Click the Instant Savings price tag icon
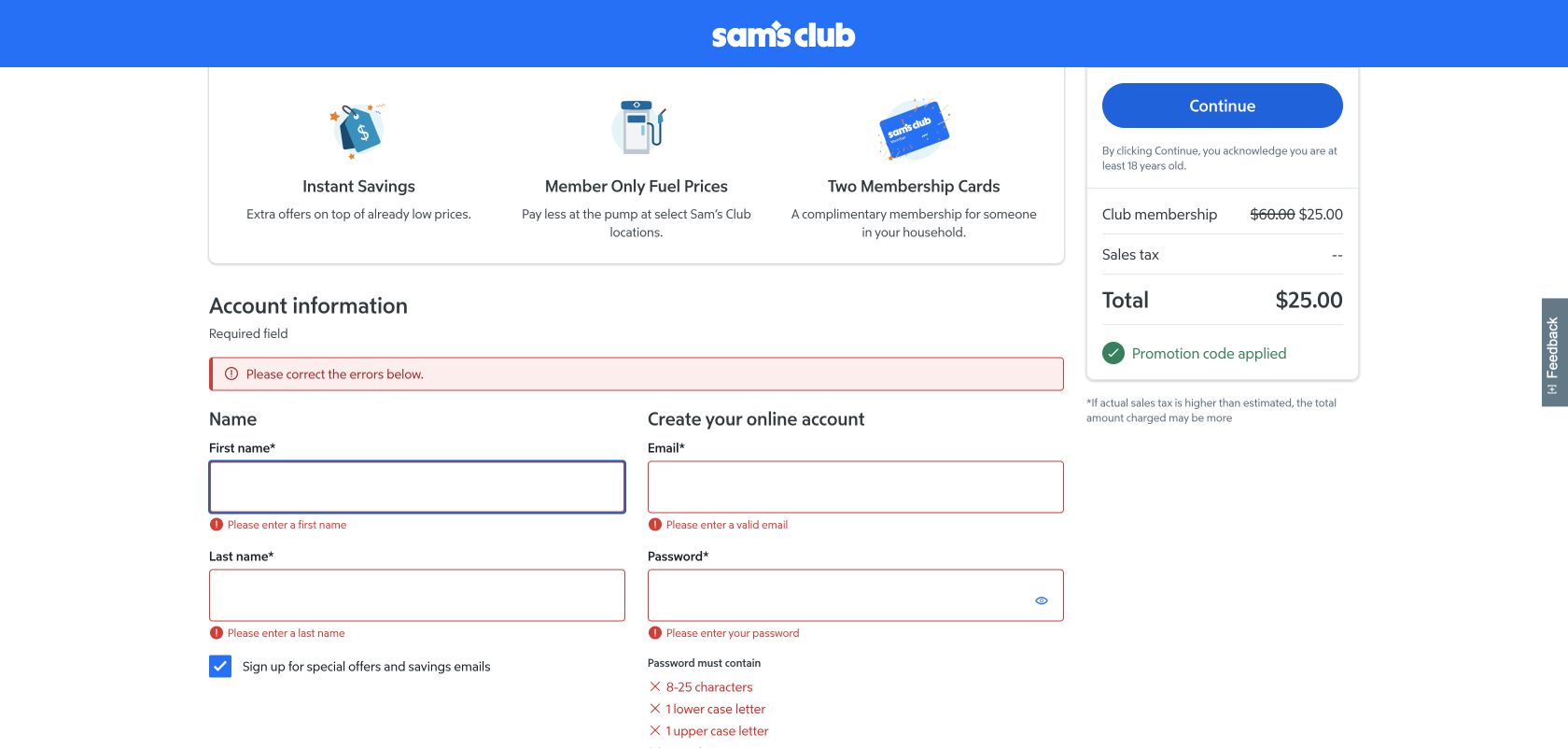 click(x=358, y=130)
